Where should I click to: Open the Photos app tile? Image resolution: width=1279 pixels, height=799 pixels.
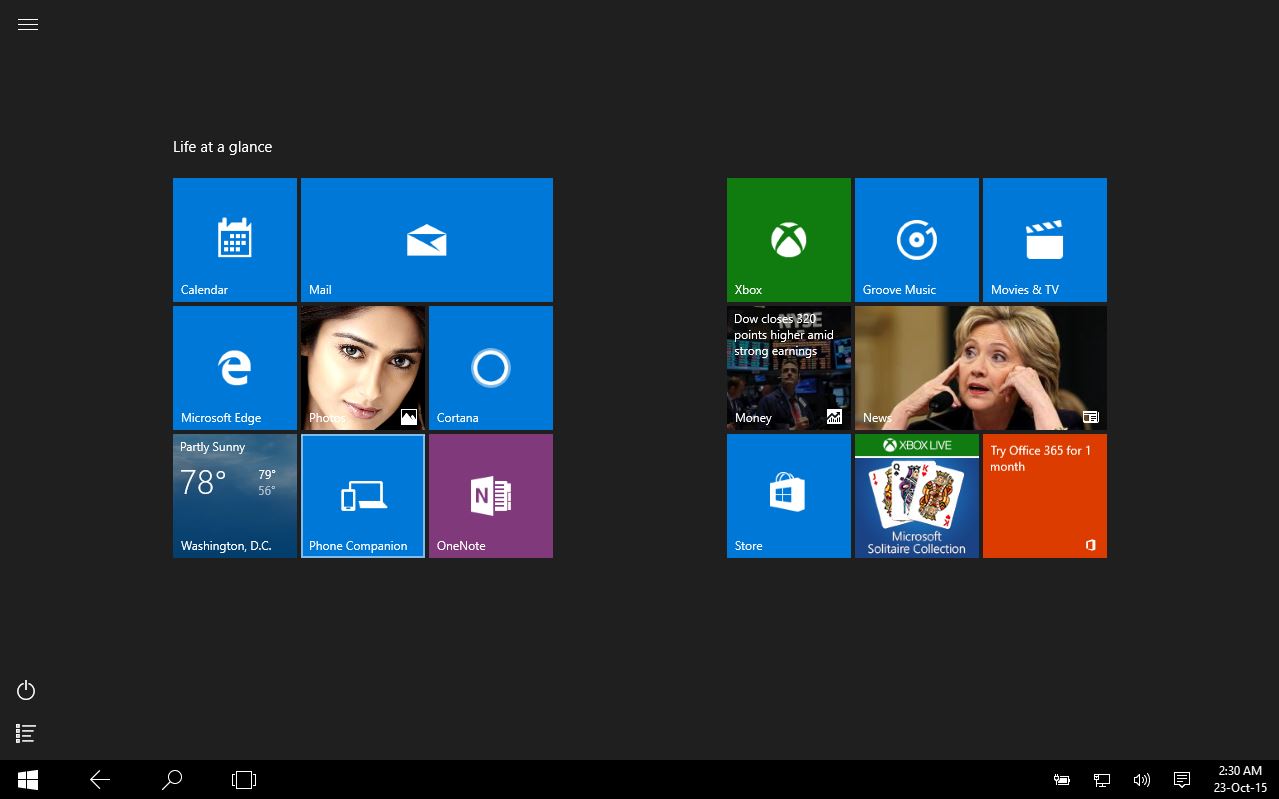click(x=362, y=367)
